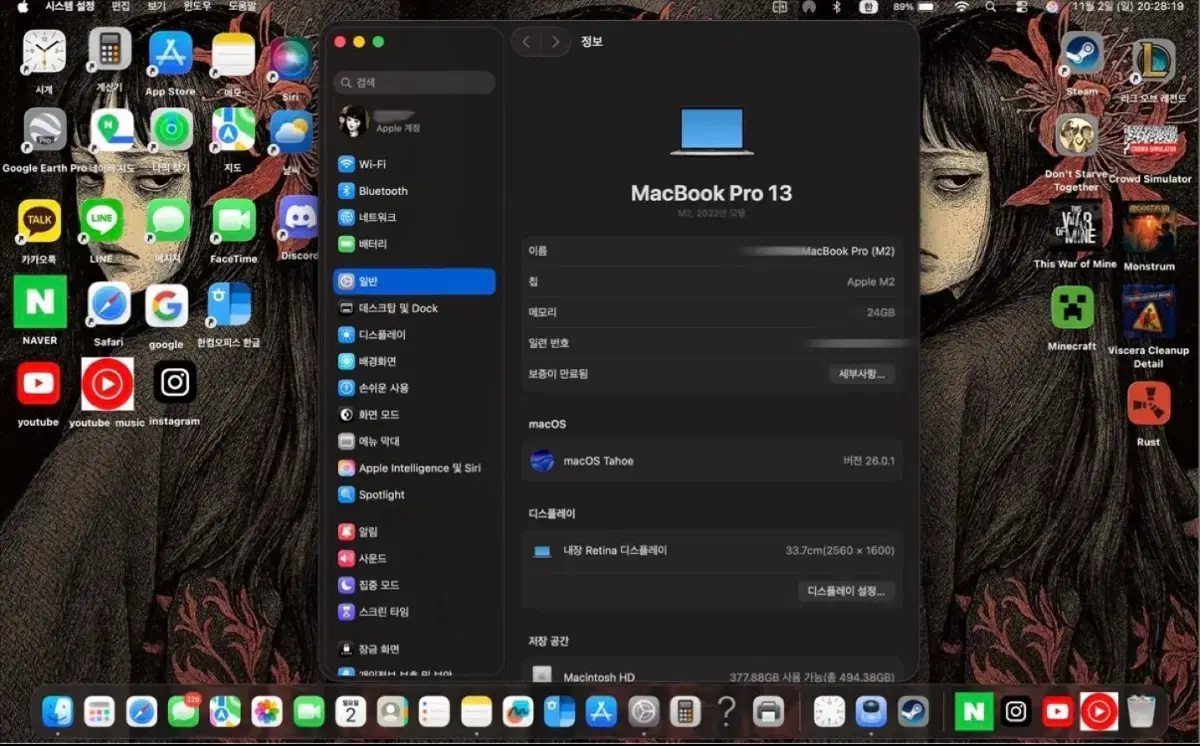The height and width of the screenshot is (746, 1200).
Task: Select 일반 in the settings sidebar
Action: click(x=414, y=282)
